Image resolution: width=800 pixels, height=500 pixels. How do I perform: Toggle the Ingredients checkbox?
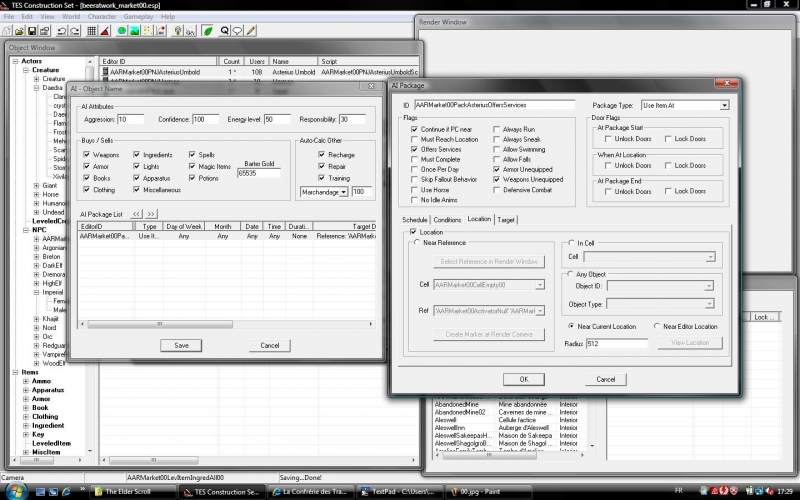(x=136, y=154)
